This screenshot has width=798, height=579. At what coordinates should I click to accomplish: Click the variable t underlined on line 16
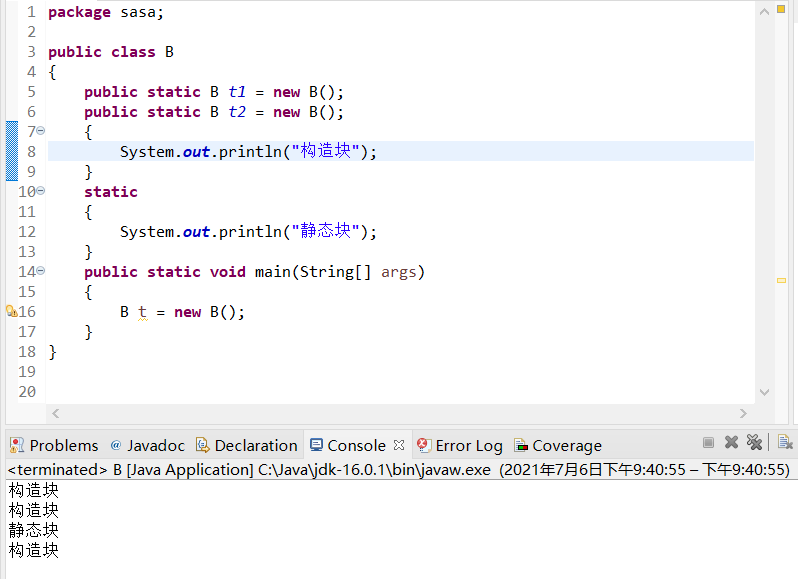coord(142,311)
